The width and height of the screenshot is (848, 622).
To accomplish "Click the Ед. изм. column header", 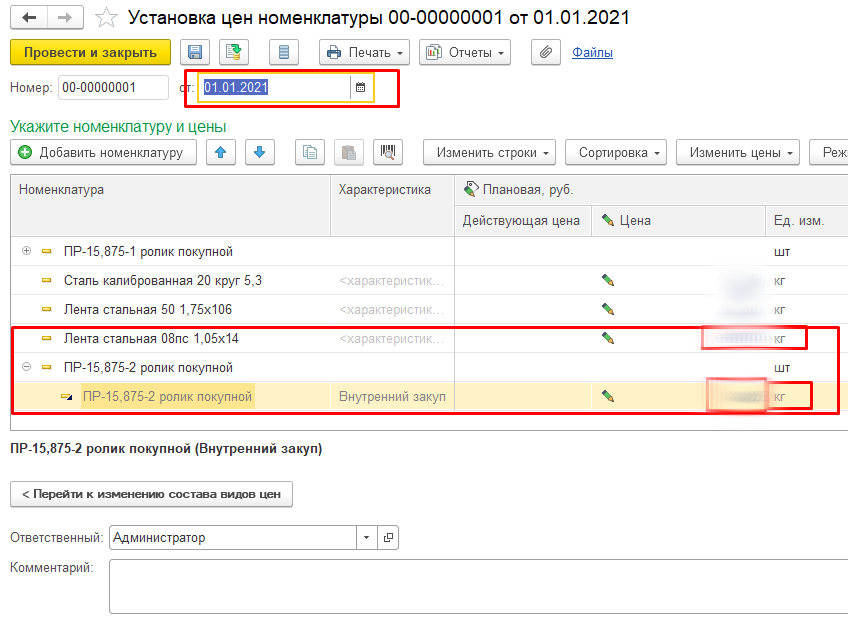I will (806, 221).
